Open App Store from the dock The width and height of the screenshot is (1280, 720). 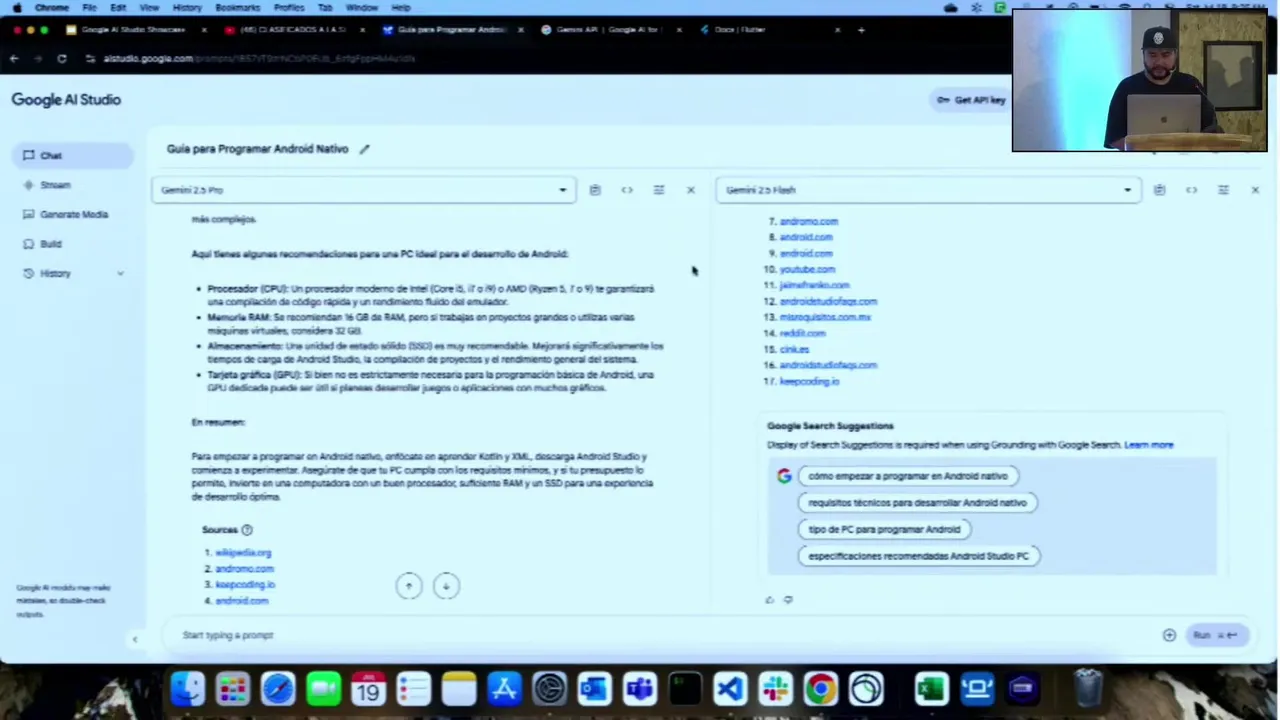[x=504, y=689]
